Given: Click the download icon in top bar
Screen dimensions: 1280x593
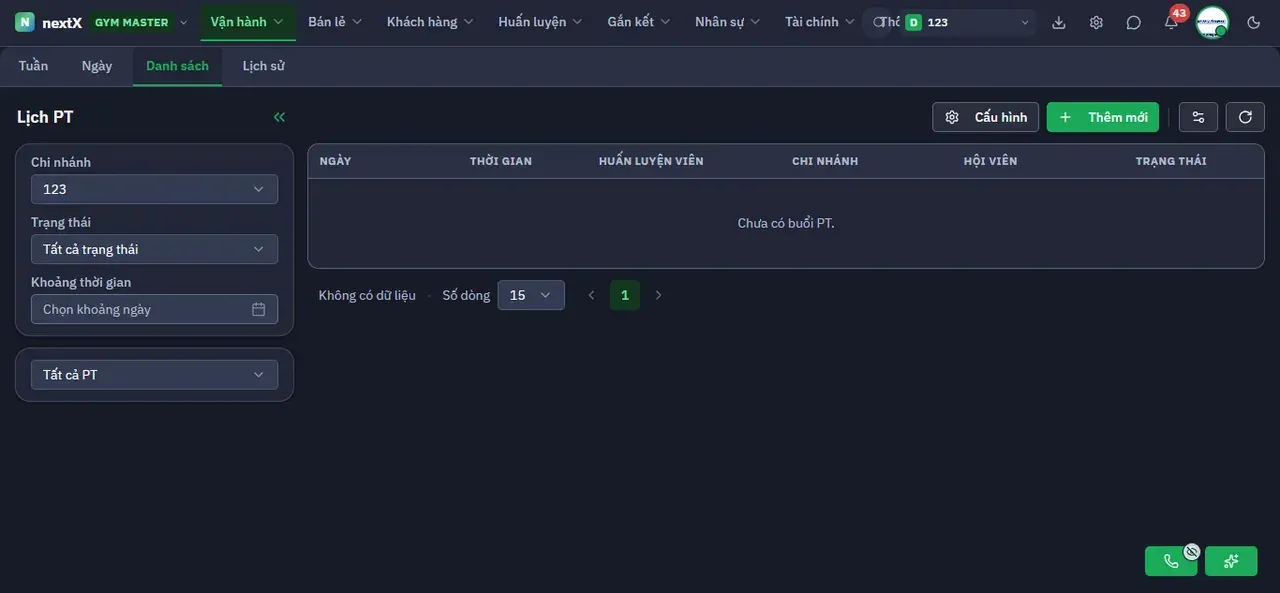Looking at the screenshot, I should 1059,22.
